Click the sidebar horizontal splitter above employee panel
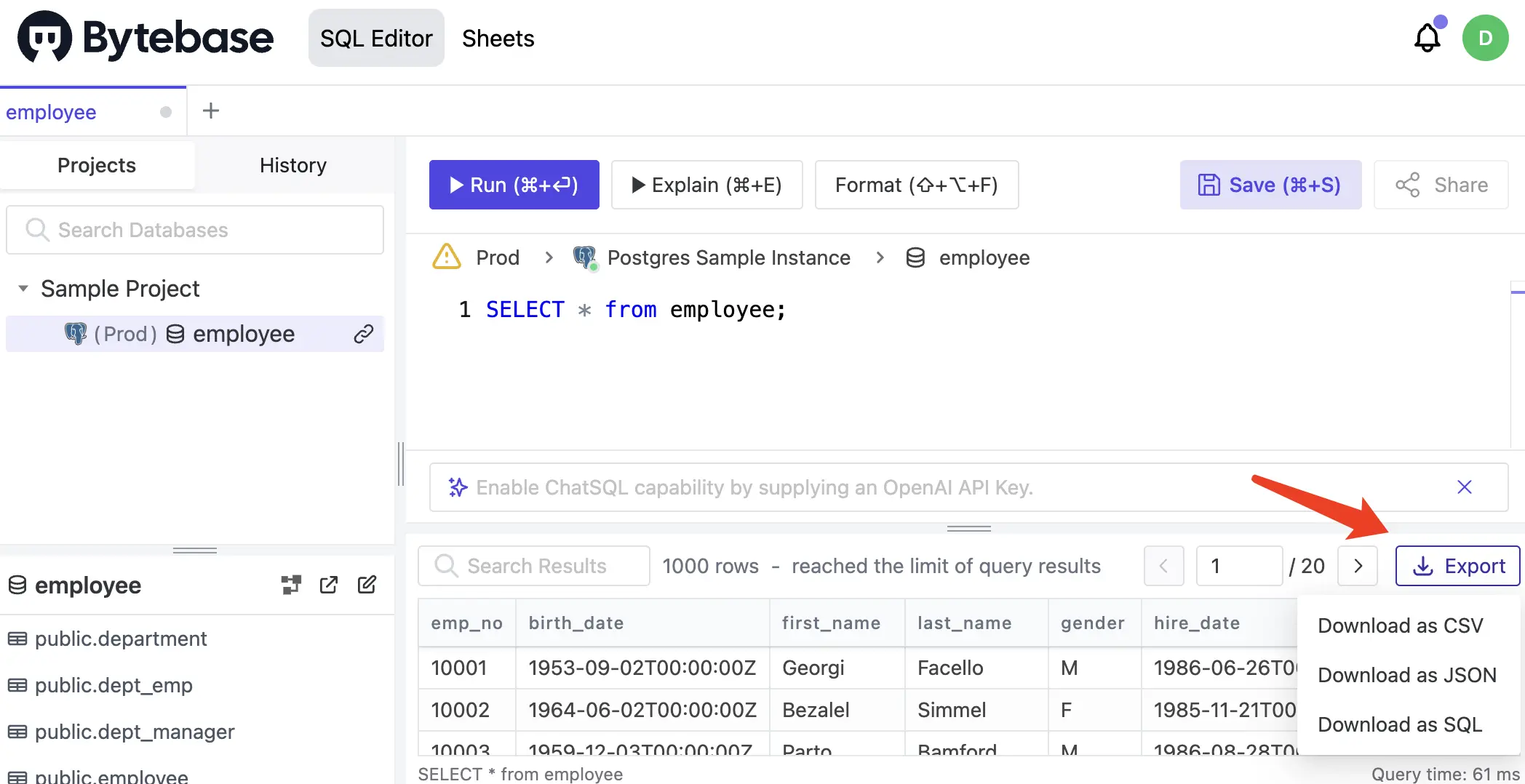1525x784 pixels. pyautogui.click(x=194, y=551)
